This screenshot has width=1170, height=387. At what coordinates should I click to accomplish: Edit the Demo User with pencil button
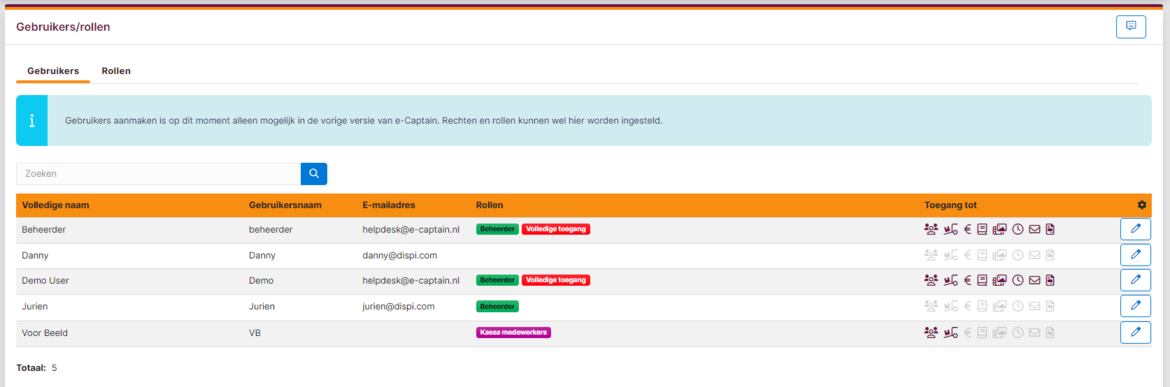1136,280
